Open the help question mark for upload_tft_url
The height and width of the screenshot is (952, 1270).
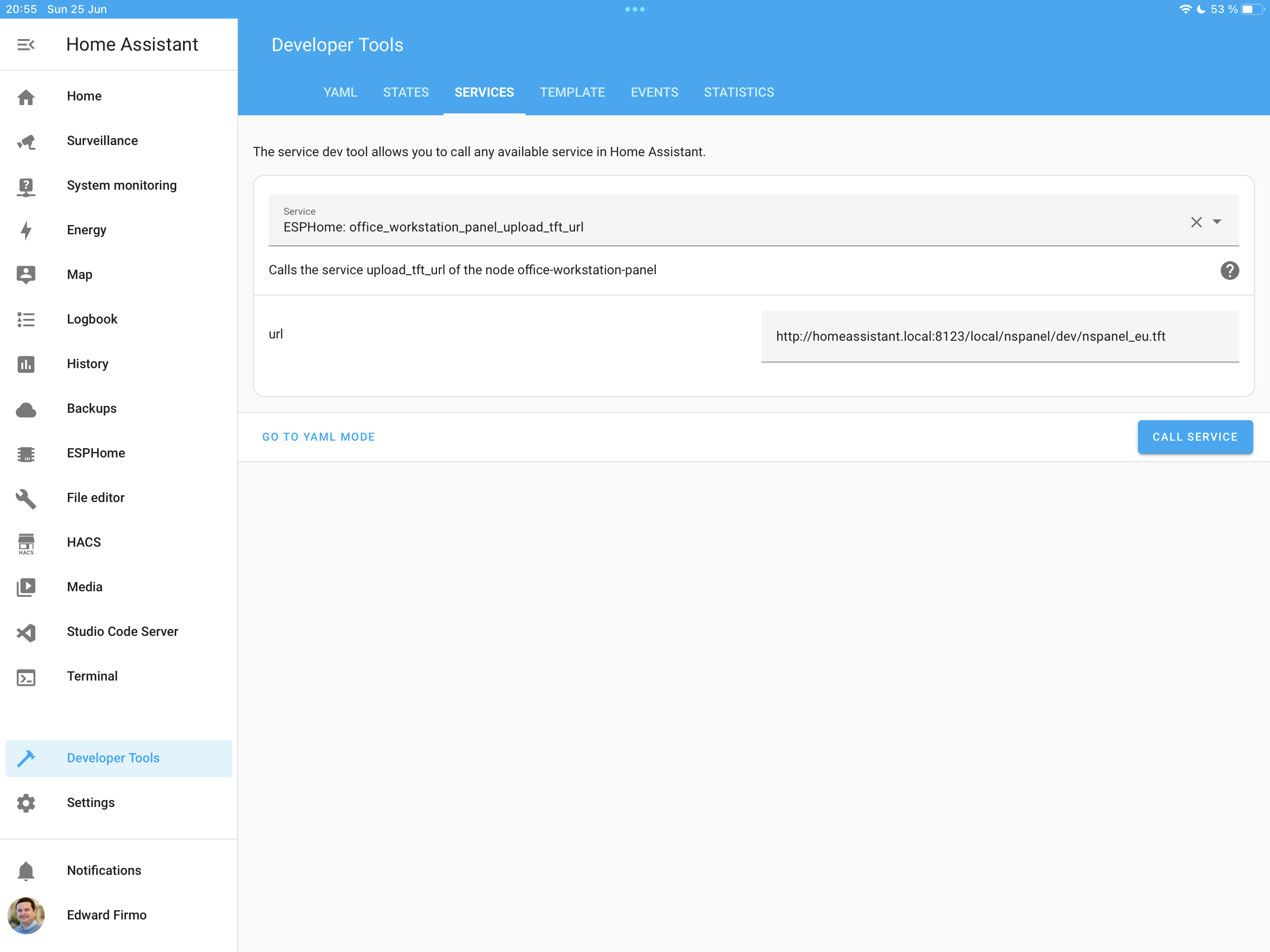pos(1230,271)
